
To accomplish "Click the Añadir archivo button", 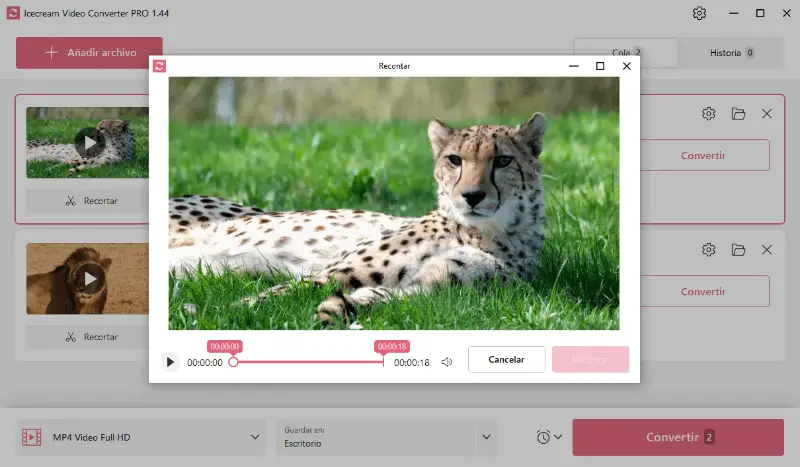I will (89, 53).
